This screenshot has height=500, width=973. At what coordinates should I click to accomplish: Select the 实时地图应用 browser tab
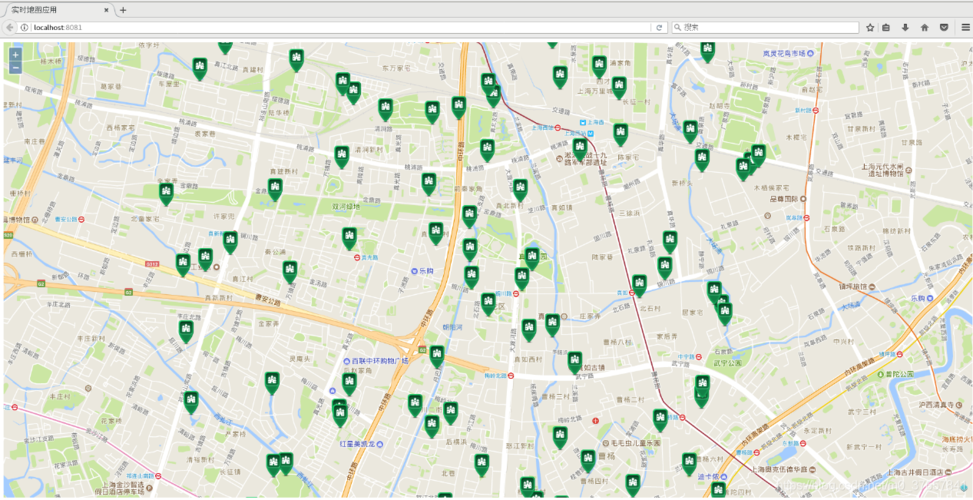[x=60, y=10]
